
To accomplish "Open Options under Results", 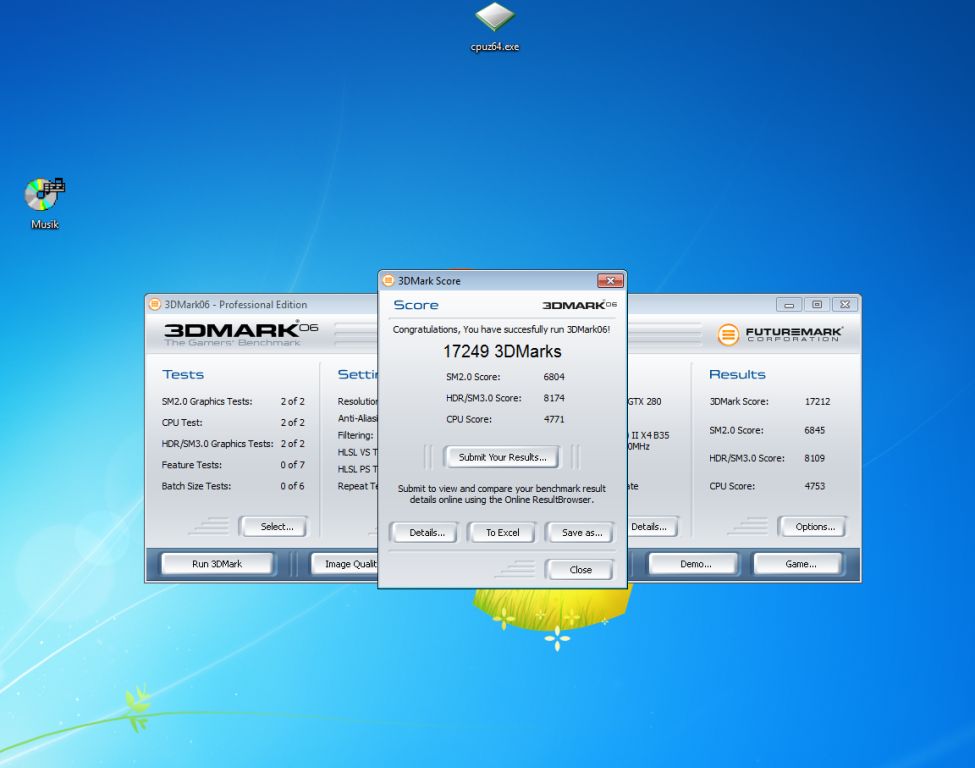I will pyautogui.click(x=815, y=527).
